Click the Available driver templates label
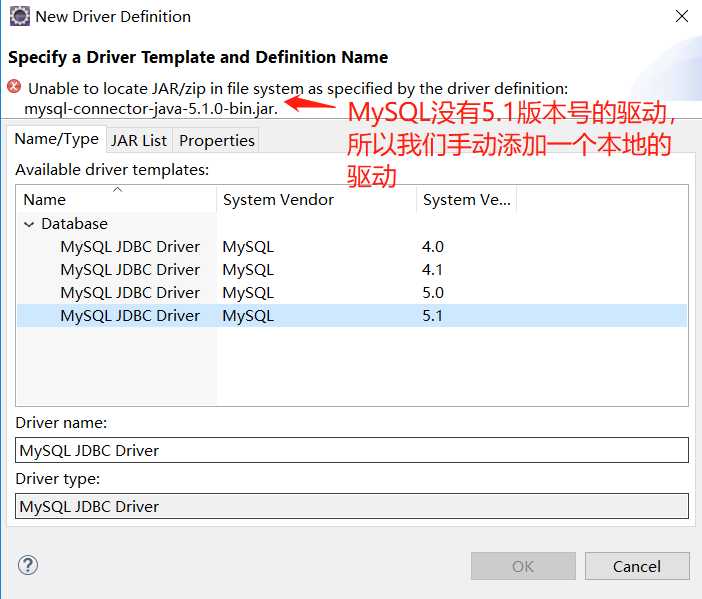Image resolution: width=702 pixels, height=599 pixels. pyautogui.click(x=112, y=170)
